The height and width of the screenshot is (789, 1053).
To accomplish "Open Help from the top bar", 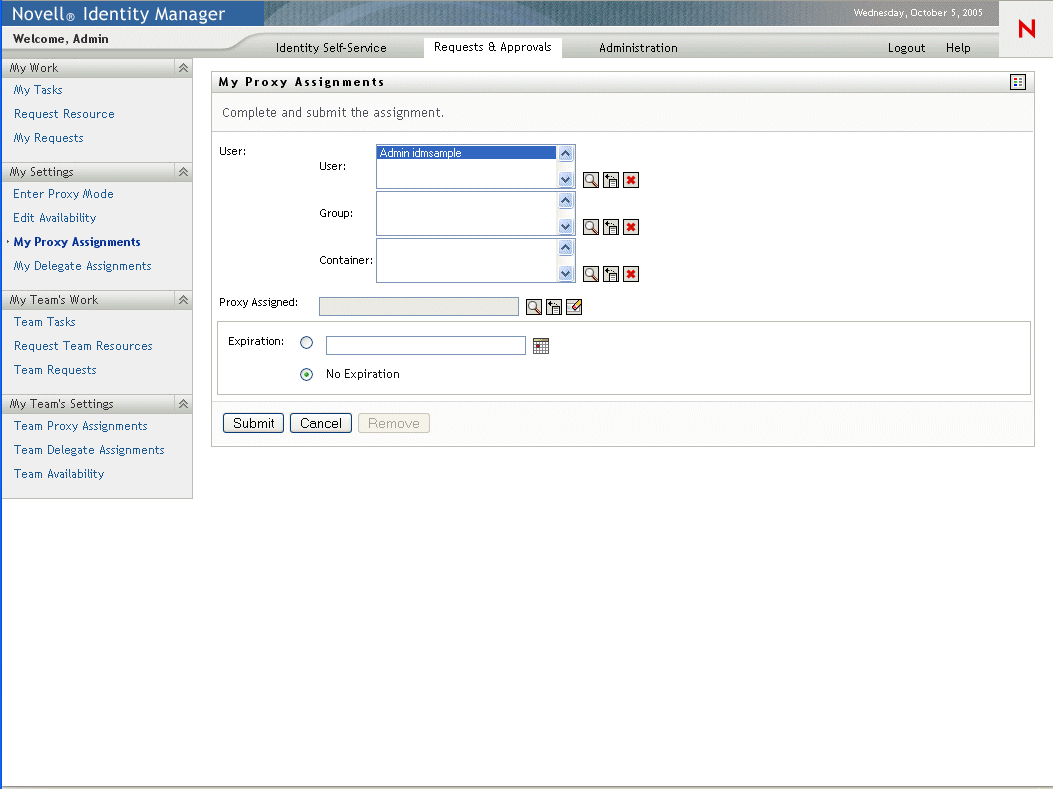I will click(958, 48).
